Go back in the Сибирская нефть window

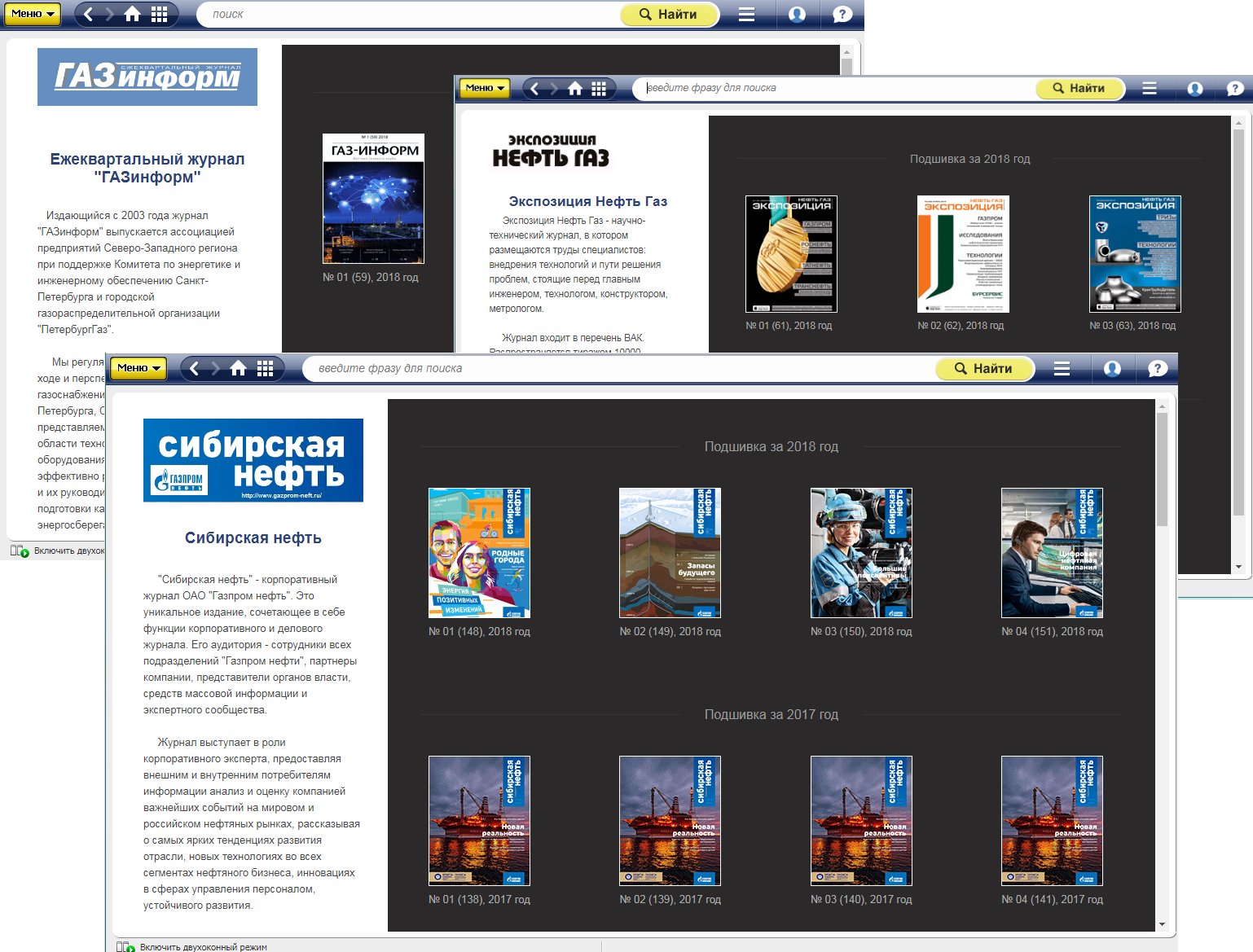point(194,369)
